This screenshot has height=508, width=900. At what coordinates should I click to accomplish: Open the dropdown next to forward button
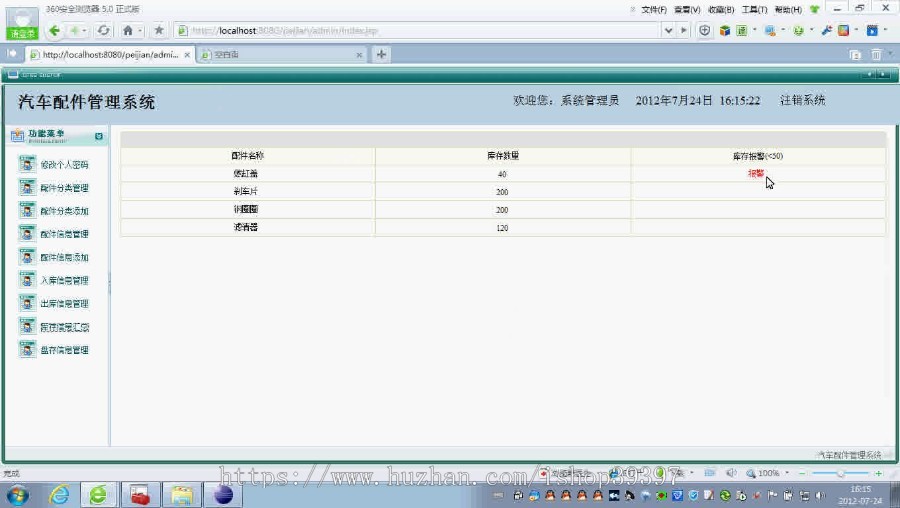click(x=84, y=30)
